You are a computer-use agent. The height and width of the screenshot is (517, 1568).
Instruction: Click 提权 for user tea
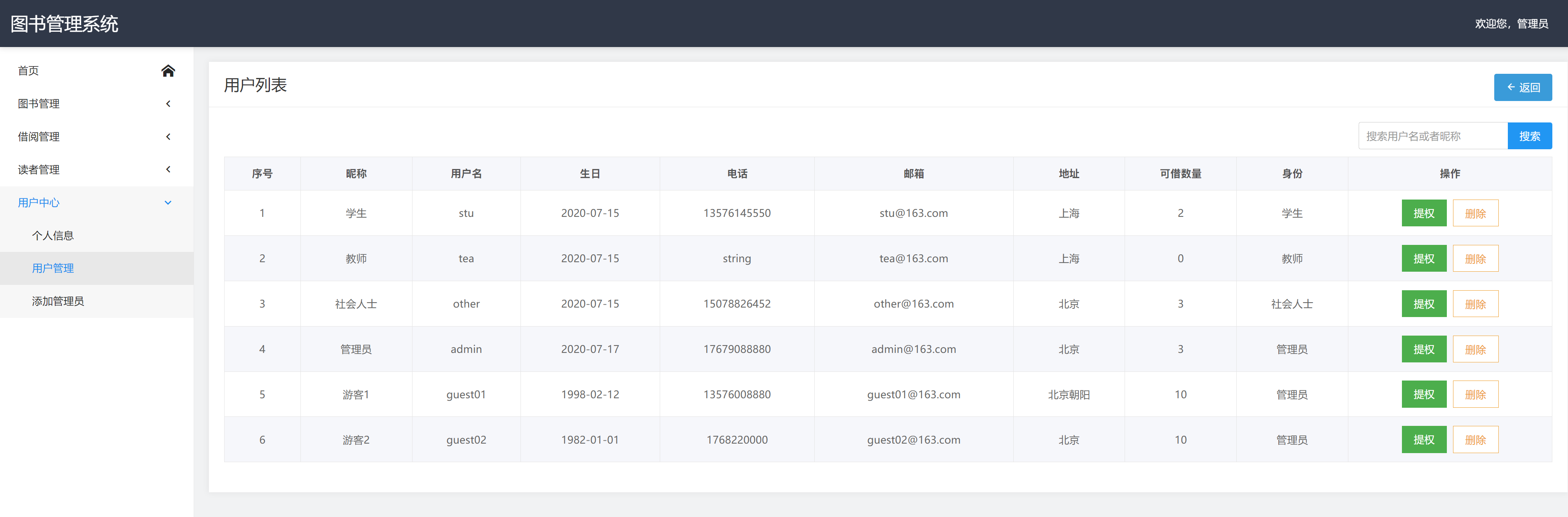pyautogui.click(x=1424, y=259)
